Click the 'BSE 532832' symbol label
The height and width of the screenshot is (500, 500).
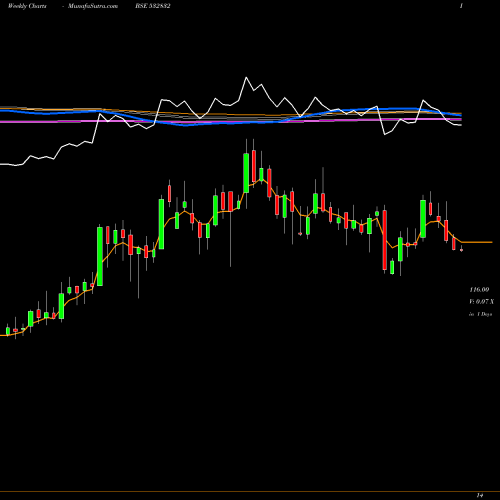pos(153,6)
